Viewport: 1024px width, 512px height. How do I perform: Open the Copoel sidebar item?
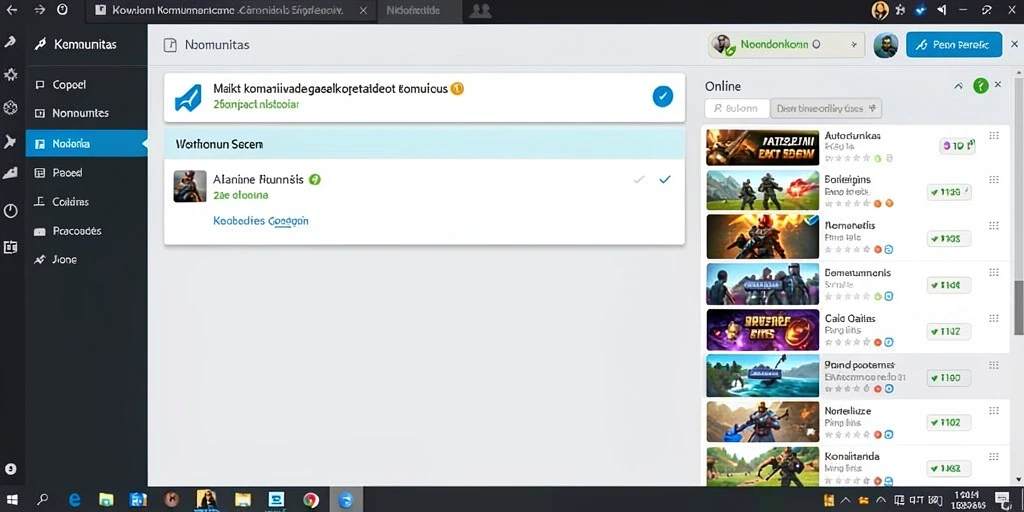86,85
